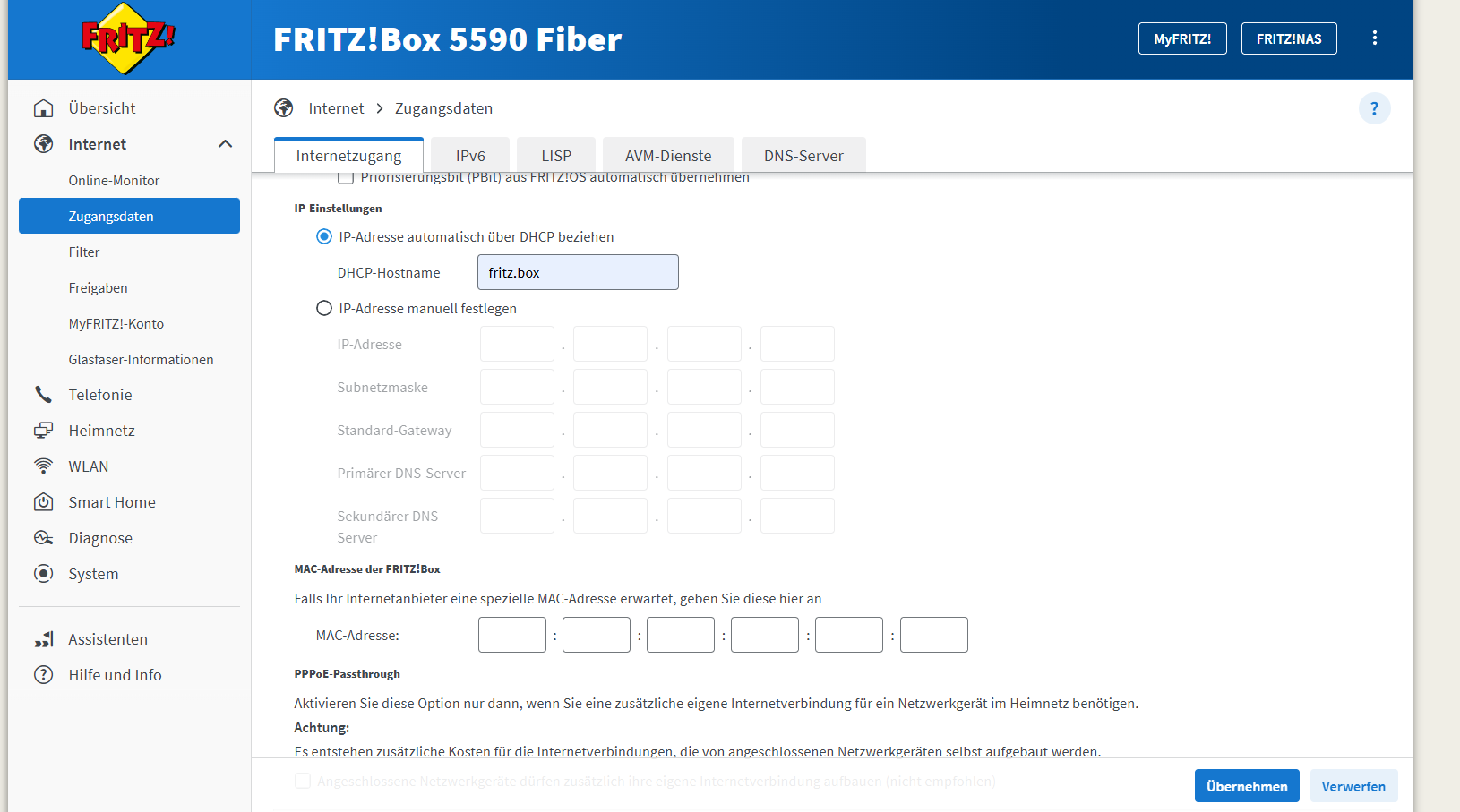
Task: Open Assistenten in the sidebar
Action: (129, 639)
